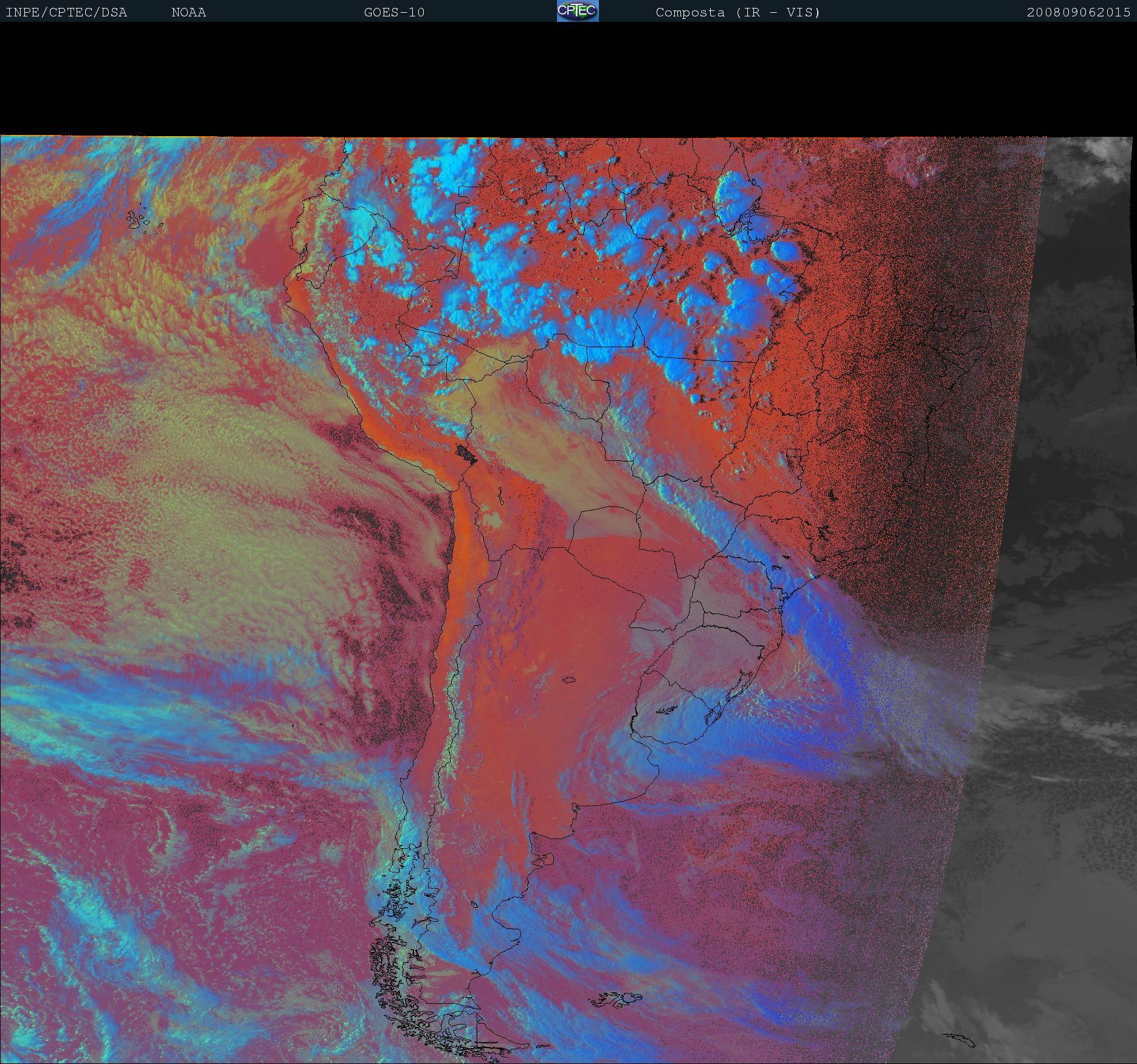
Task: Click the CPTEC logo in the header
Action: (x=577, y=11)
